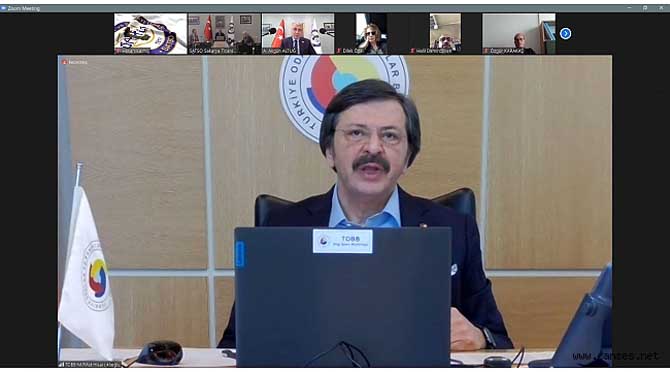Click the signal strength icon beside speaker name

click(x=62, y=365)
